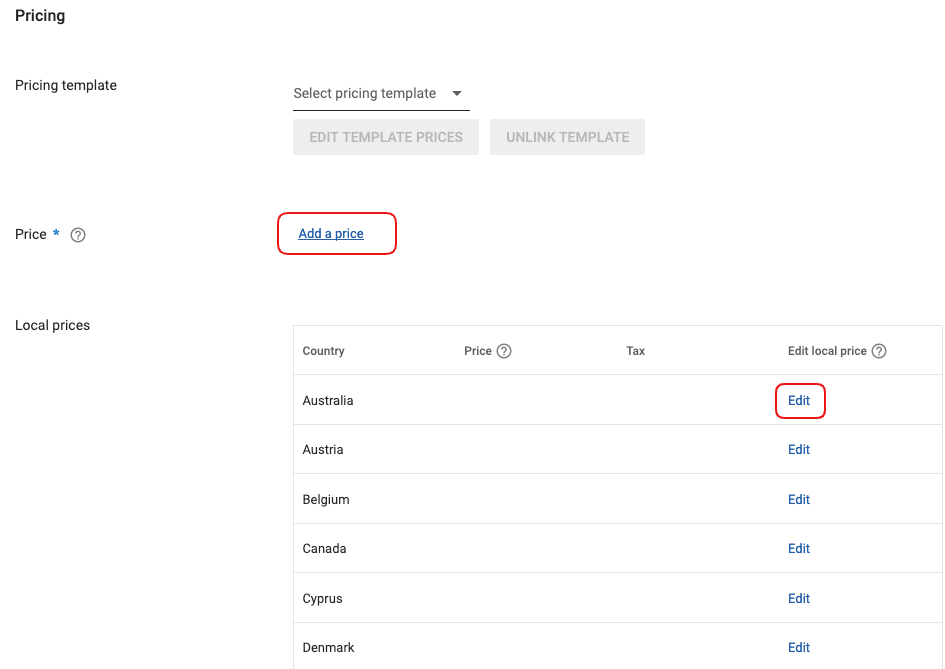Edit the local price for Canada
945x669 pixels.
799,549
